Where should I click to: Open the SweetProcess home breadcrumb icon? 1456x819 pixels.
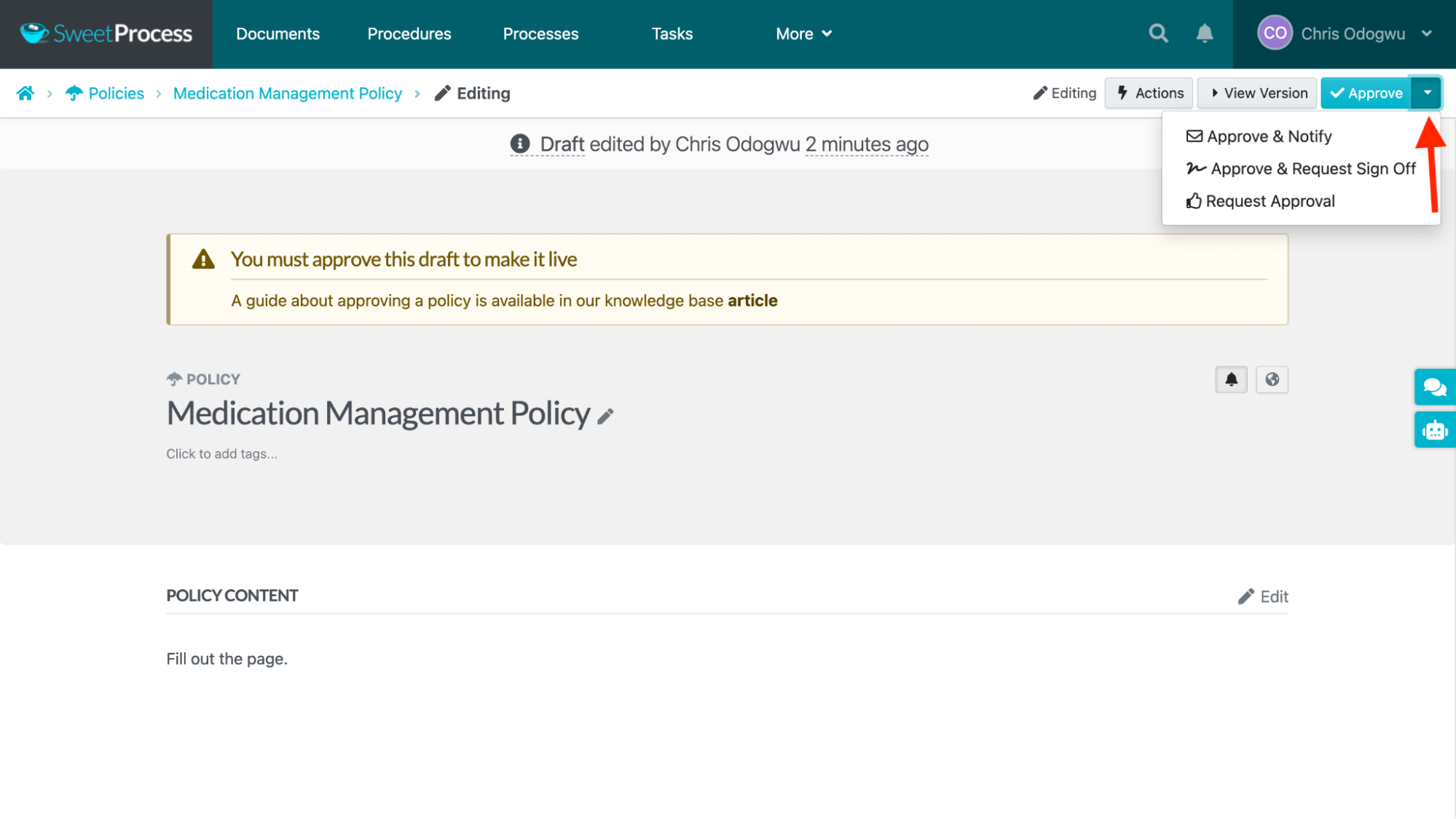(25, 93)
